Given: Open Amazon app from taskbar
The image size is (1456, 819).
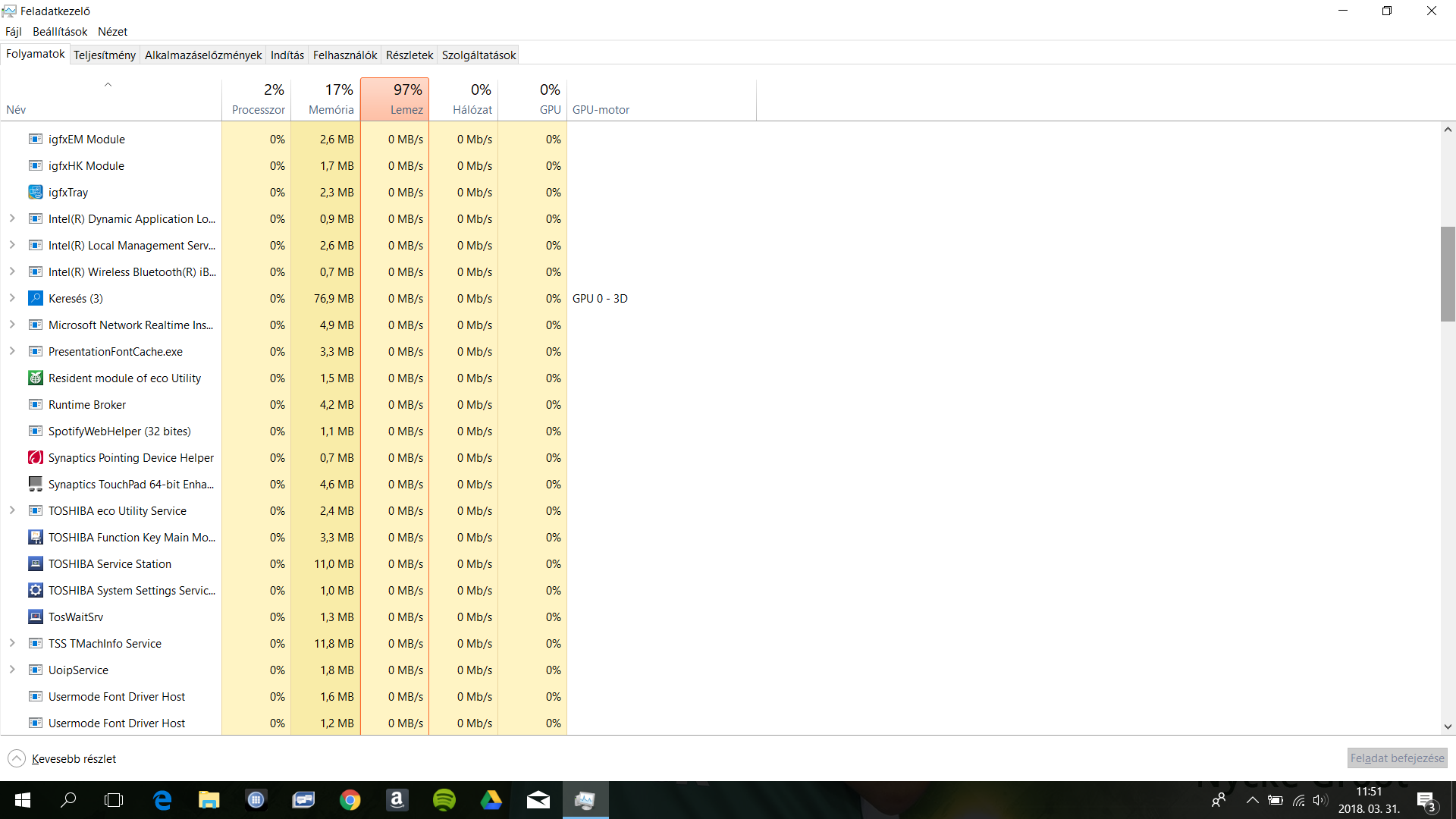Looking at the screenshot, I should pos(397,800).
